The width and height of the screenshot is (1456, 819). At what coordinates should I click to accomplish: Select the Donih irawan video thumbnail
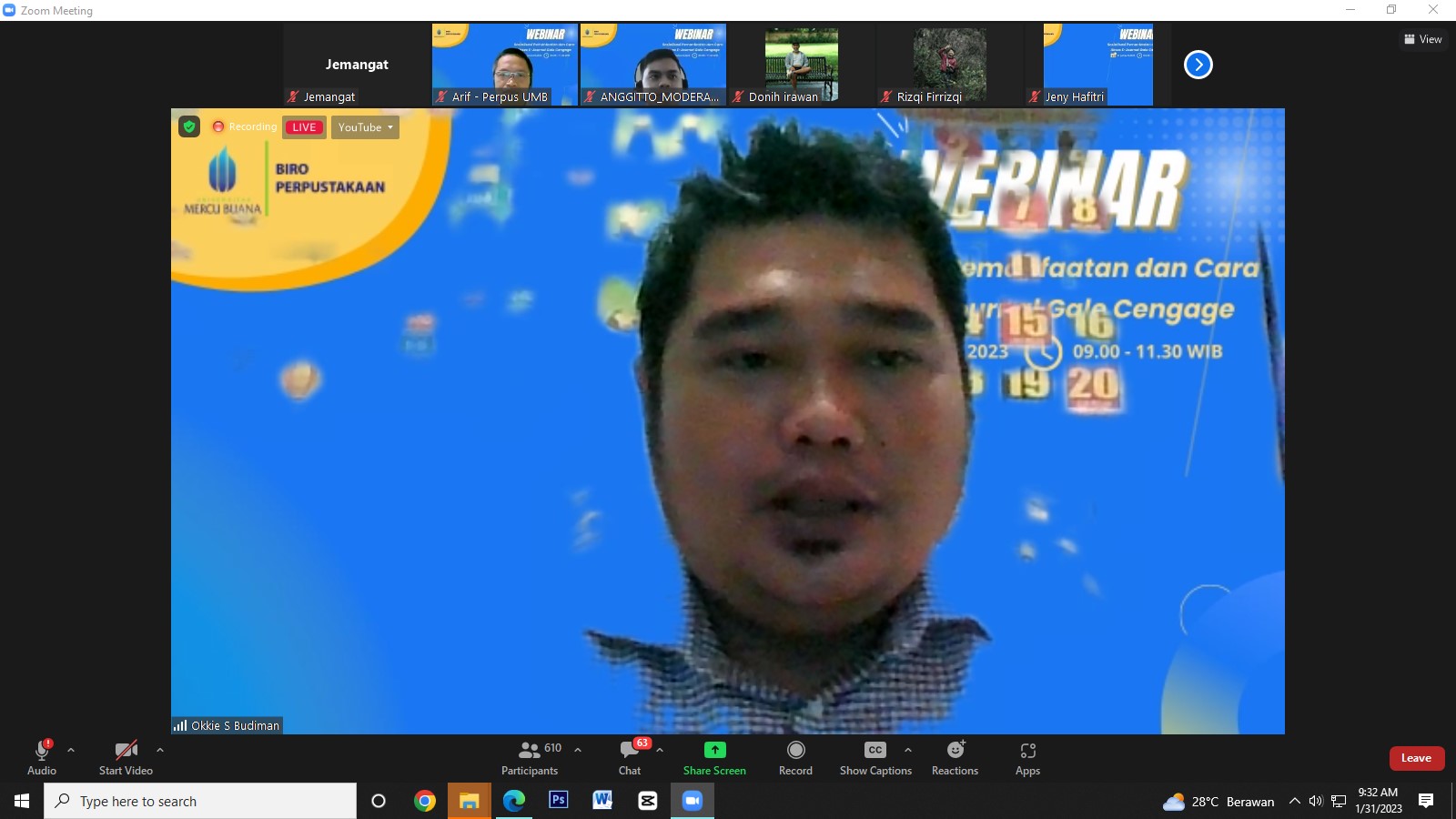pyautogui.click(x=801, y=65)
